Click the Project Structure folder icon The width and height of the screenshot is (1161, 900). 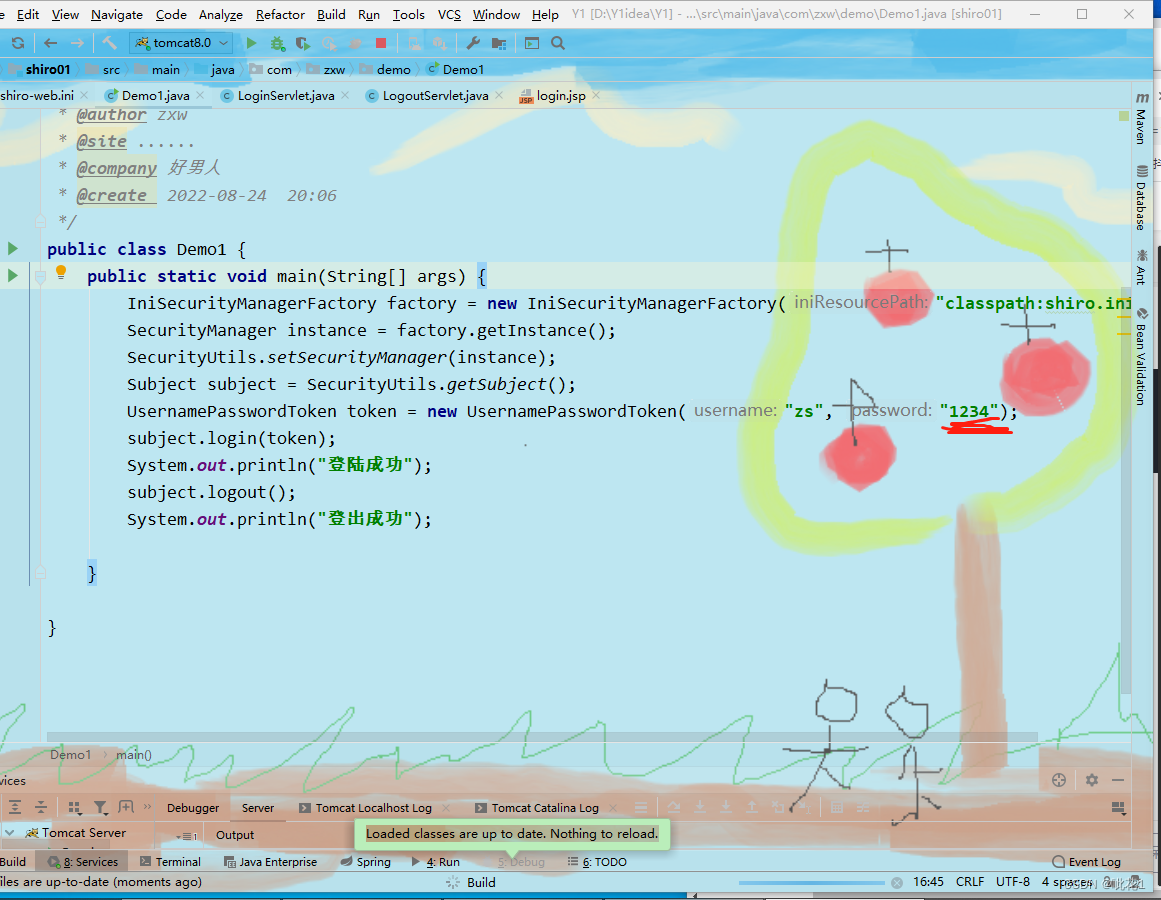(499, 44)
